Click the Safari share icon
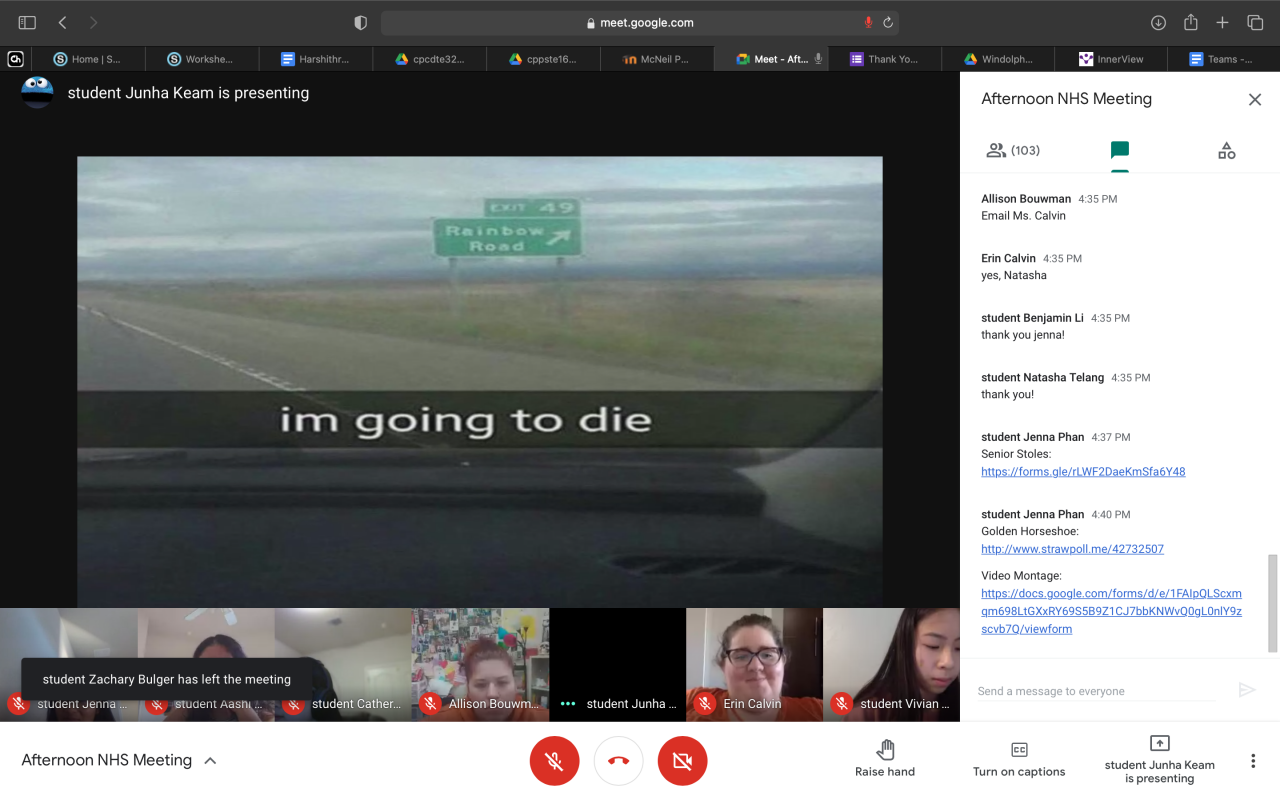Screen dimensions: 1280x800 (x=1190, y=22)
